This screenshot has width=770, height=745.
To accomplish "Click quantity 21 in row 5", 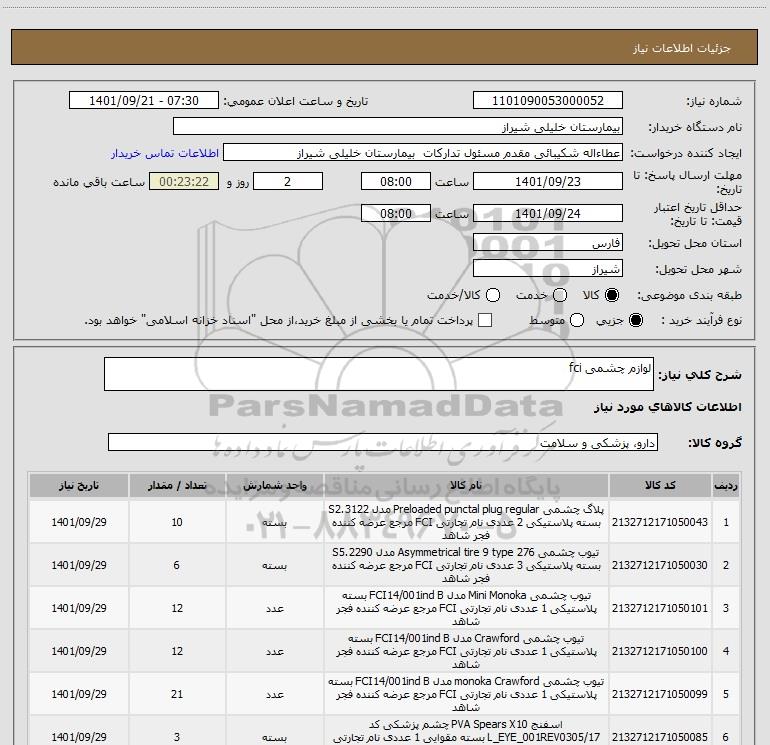I will (x=177, y=694).
